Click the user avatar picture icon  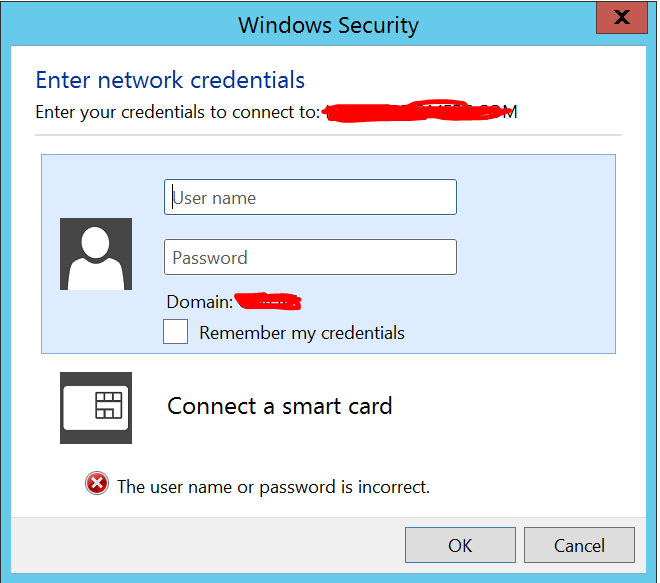pos(96,254)
